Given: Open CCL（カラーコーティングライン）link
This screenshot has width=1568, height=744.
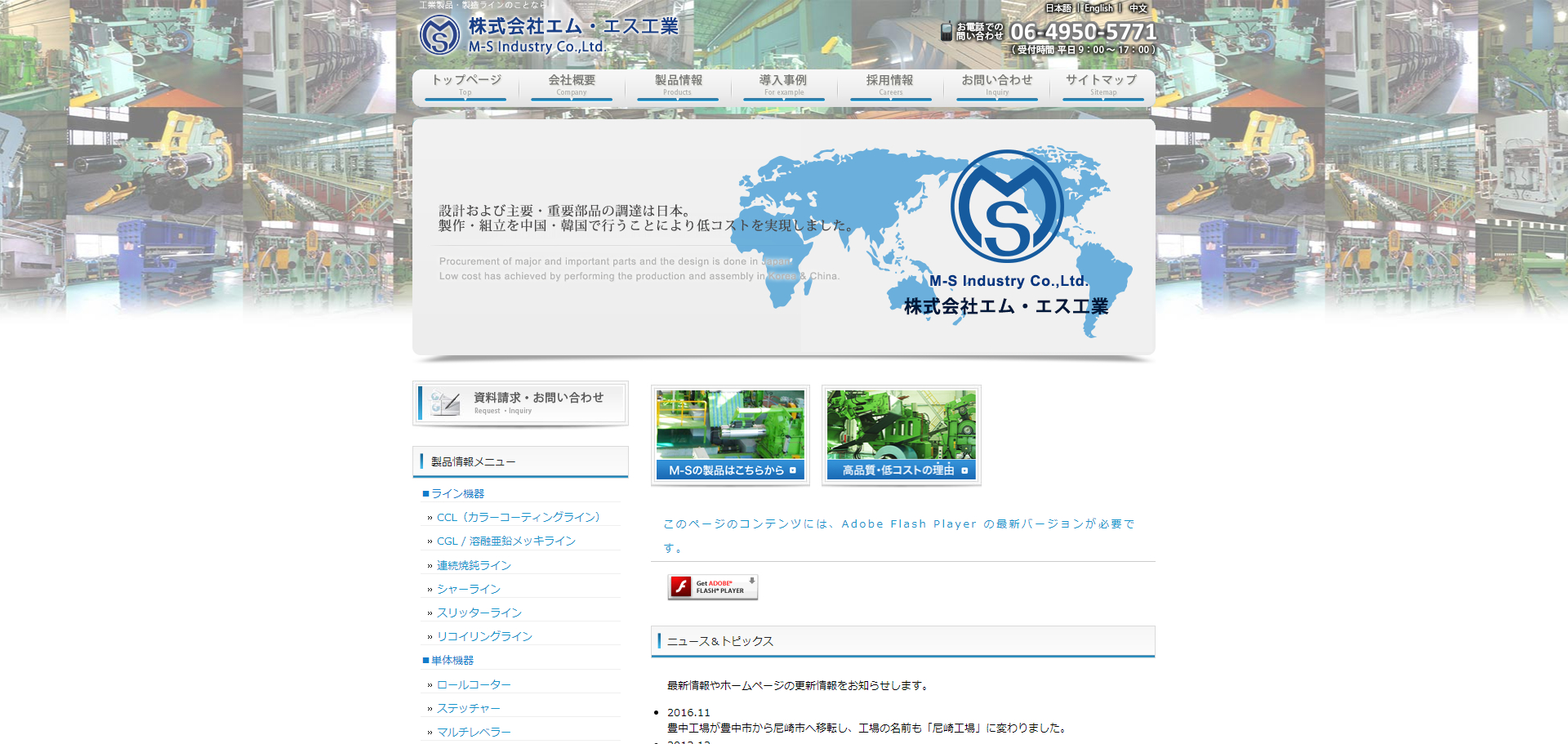Looking at the screenshot, I should pyautogui.click(x=519, y=518).
